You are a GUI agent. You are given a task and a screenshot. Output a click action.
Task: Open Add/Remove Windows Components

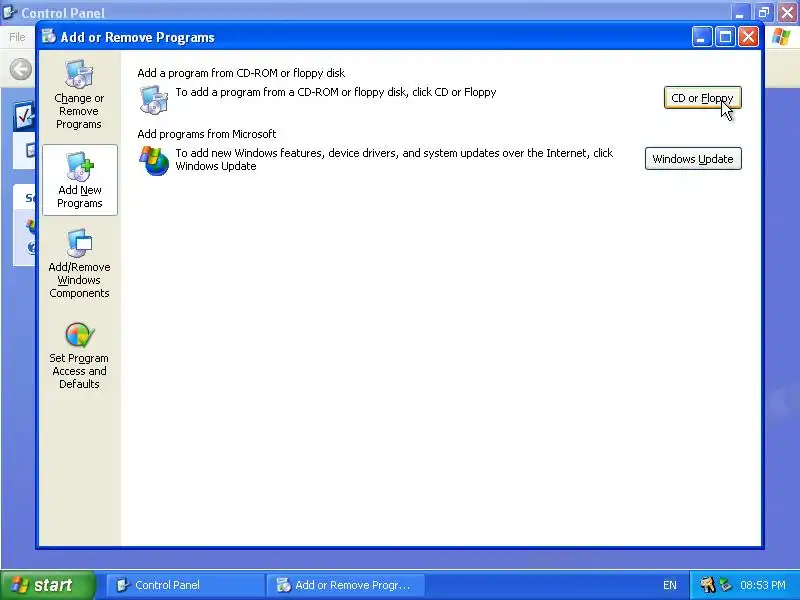point(79,264)
